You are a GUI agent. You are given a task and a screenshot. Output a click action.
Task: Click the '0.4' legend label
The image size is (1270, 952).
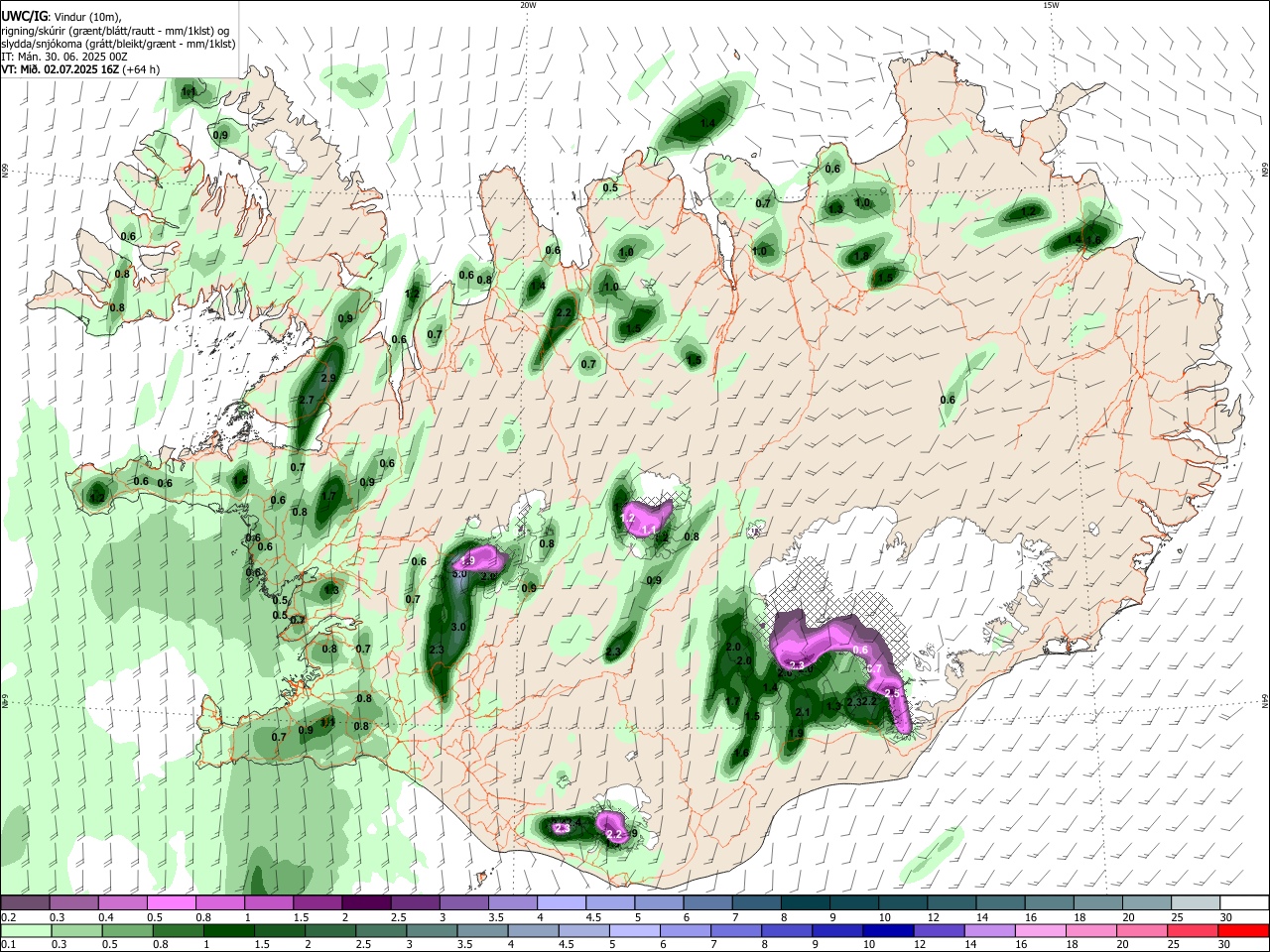tap(106, 917)
